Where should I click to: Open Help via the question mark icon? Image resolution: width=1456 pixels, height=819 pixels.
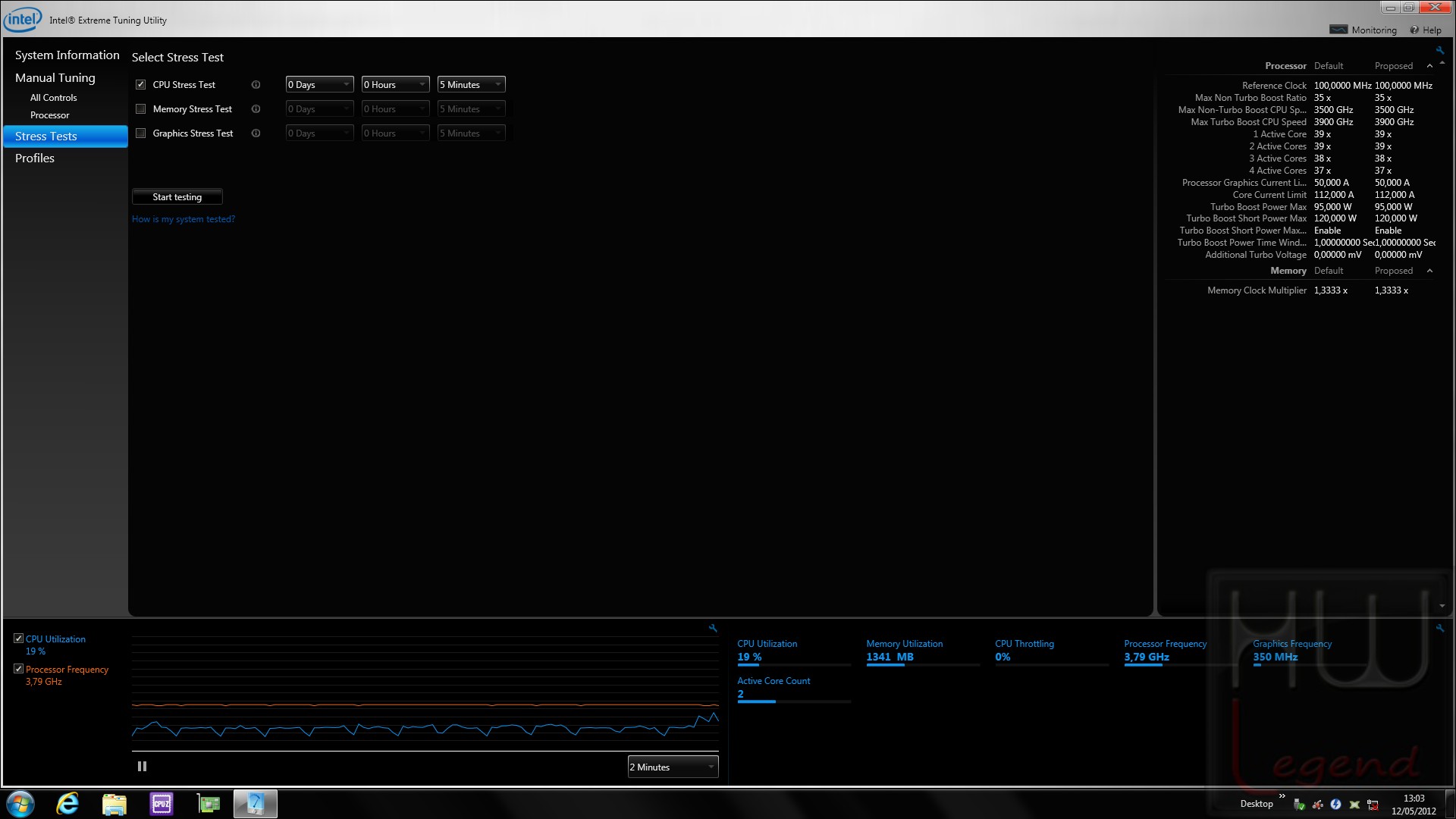[1414, 30]
